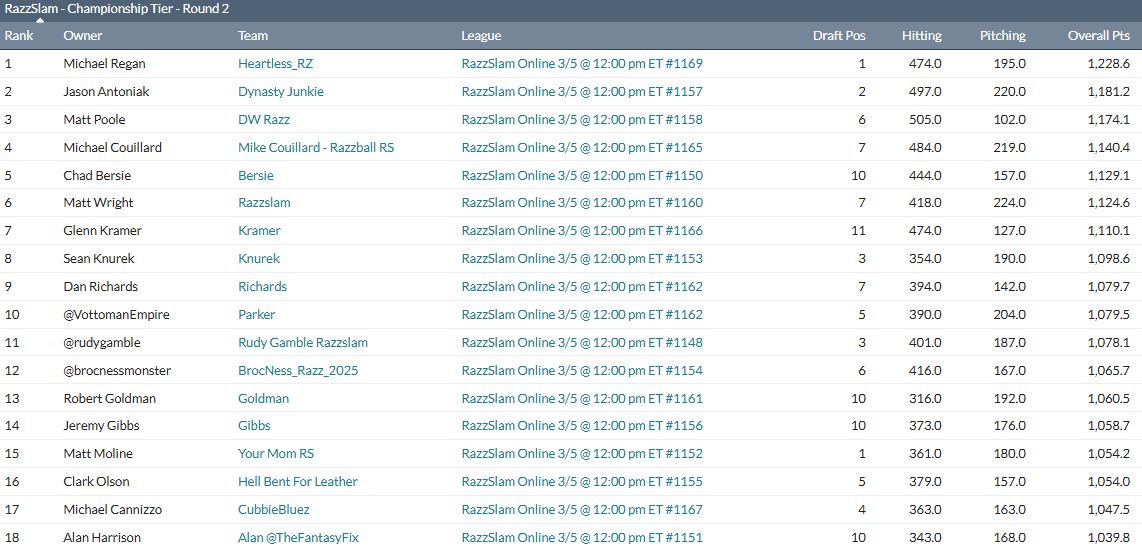Screen dimensions: 1142x550
Task: Open league #1162 link in Parker row
Action: click(x=582, y=315)
